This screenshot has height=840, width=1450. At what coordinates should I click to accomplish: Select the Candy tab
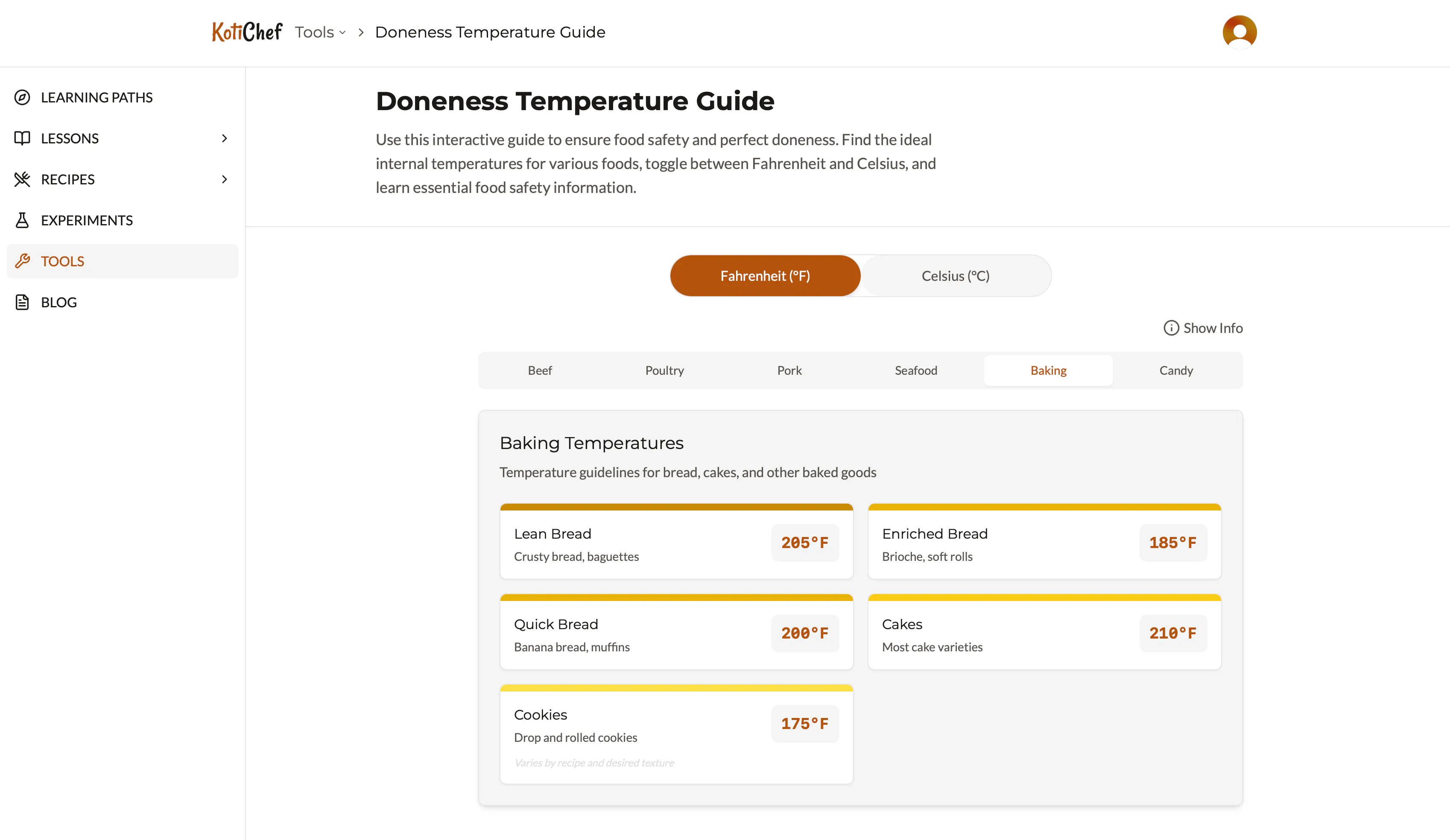[x=1175, y=370]
